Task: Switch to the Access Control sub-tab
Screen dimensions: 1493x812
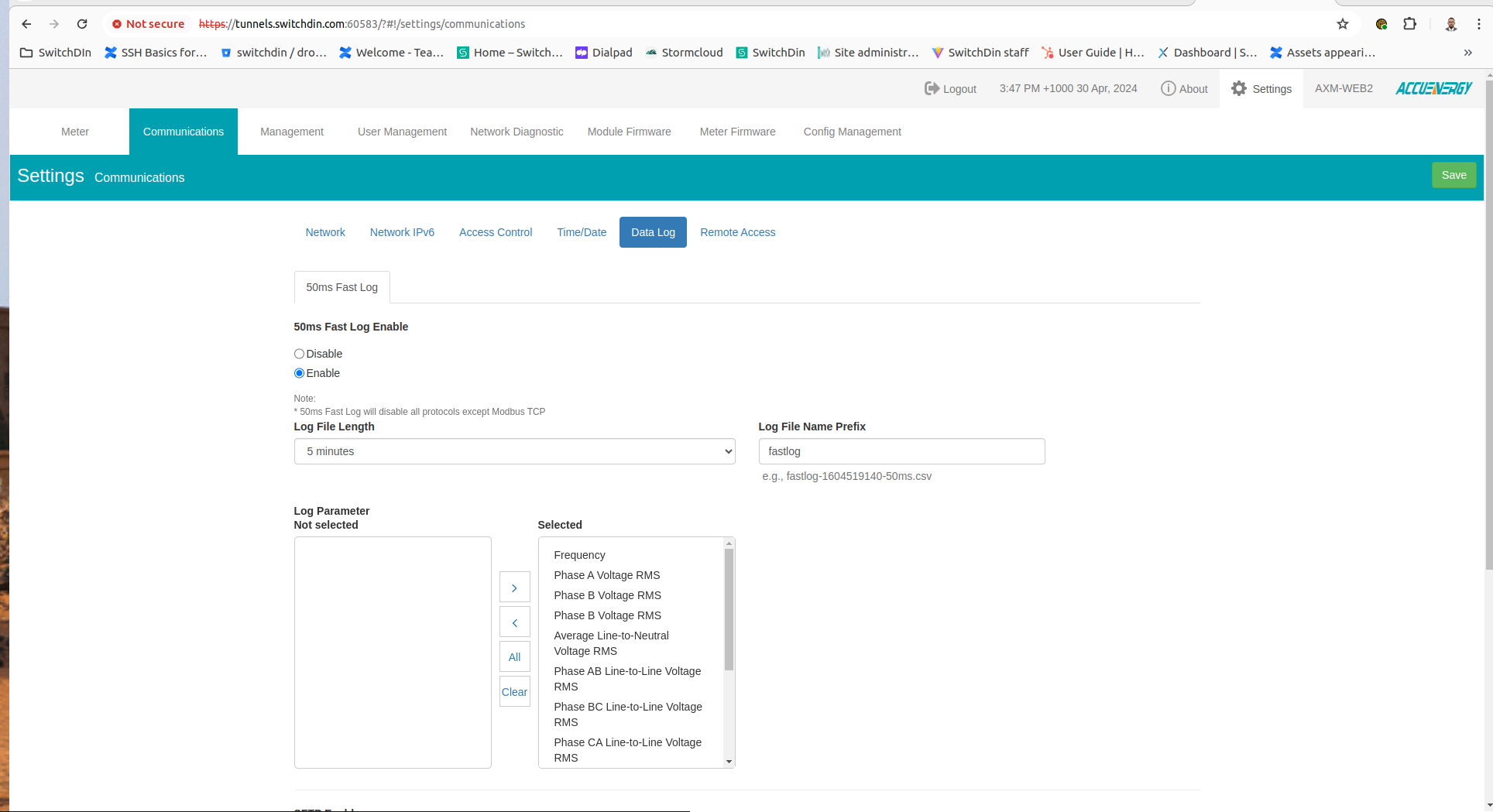Action: click(x=496, y=232)
